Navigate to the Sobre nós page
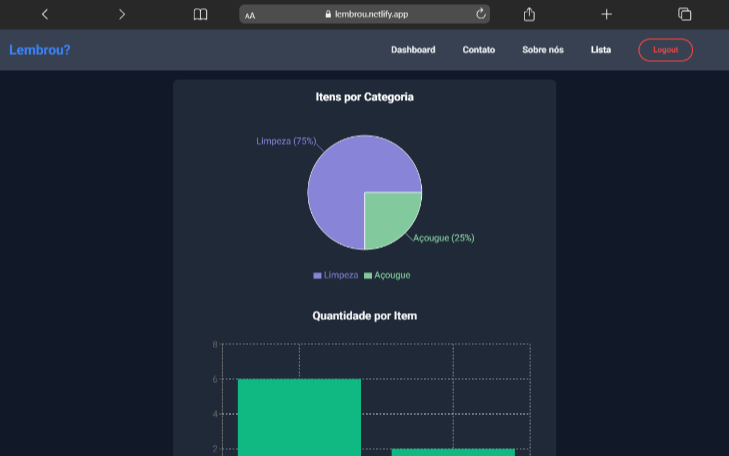The height and width of the screenshot is (456, 729). pyautogui.click(x=542, y=50)
